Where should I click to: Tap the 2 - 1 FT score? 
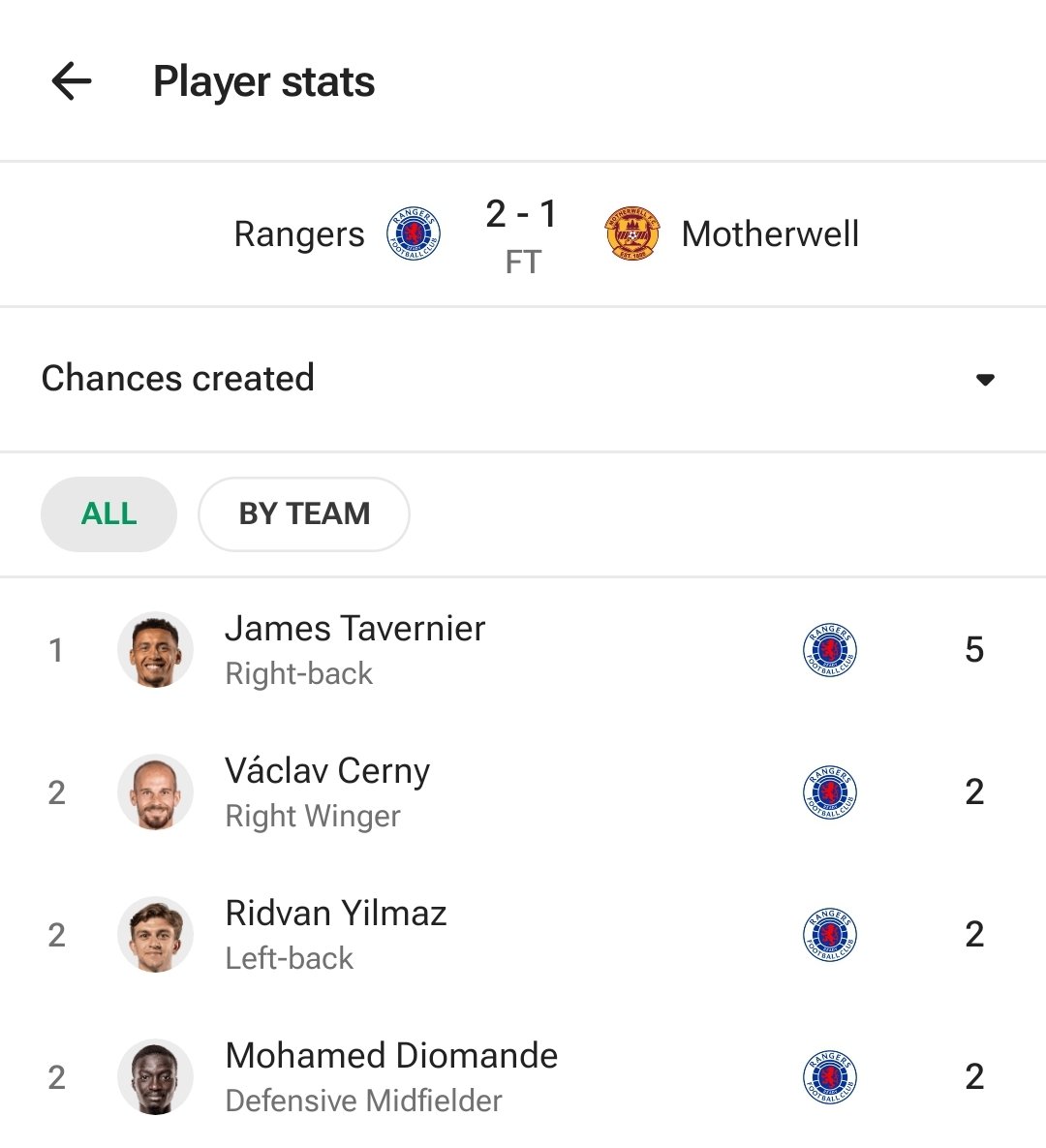click(x=522, y=234)
